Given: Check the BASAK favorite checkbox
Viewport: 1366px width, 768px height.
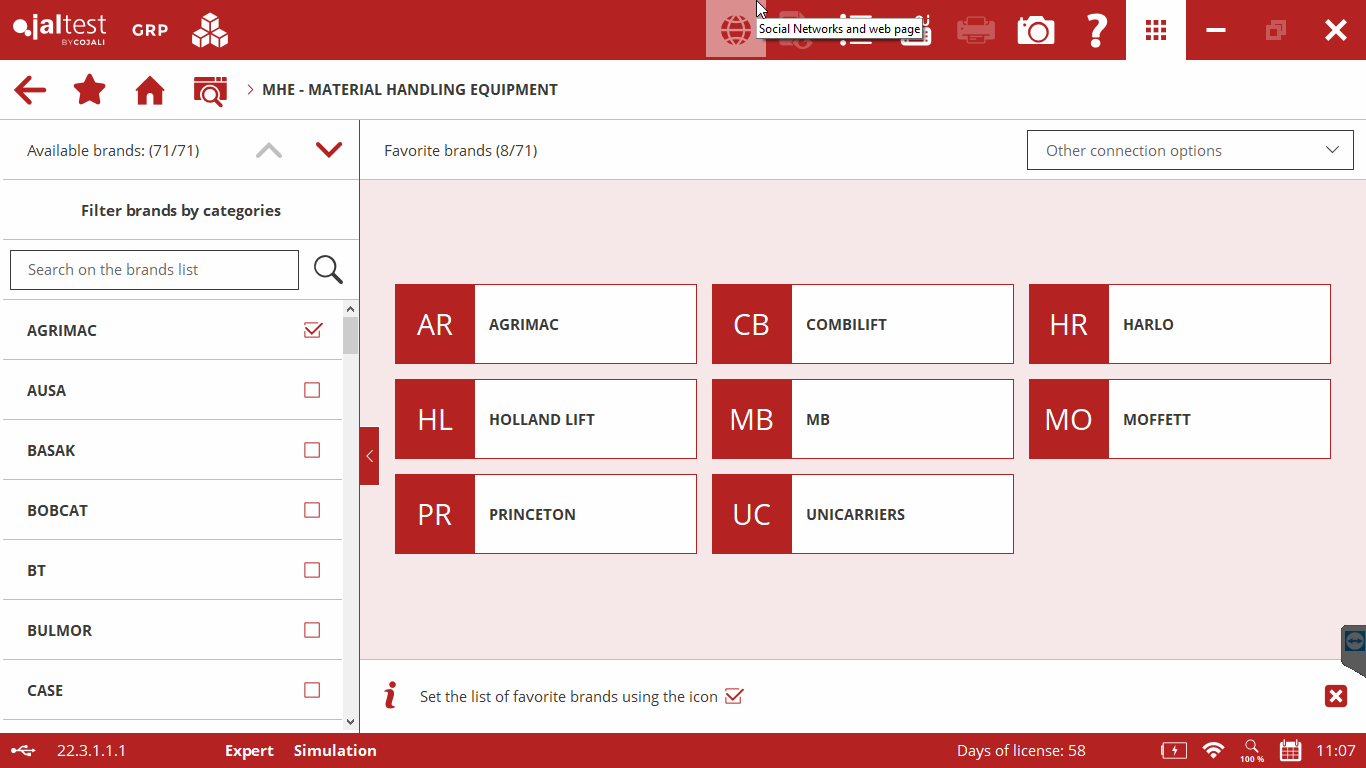Looking at the screenshot, I should 312,450.
